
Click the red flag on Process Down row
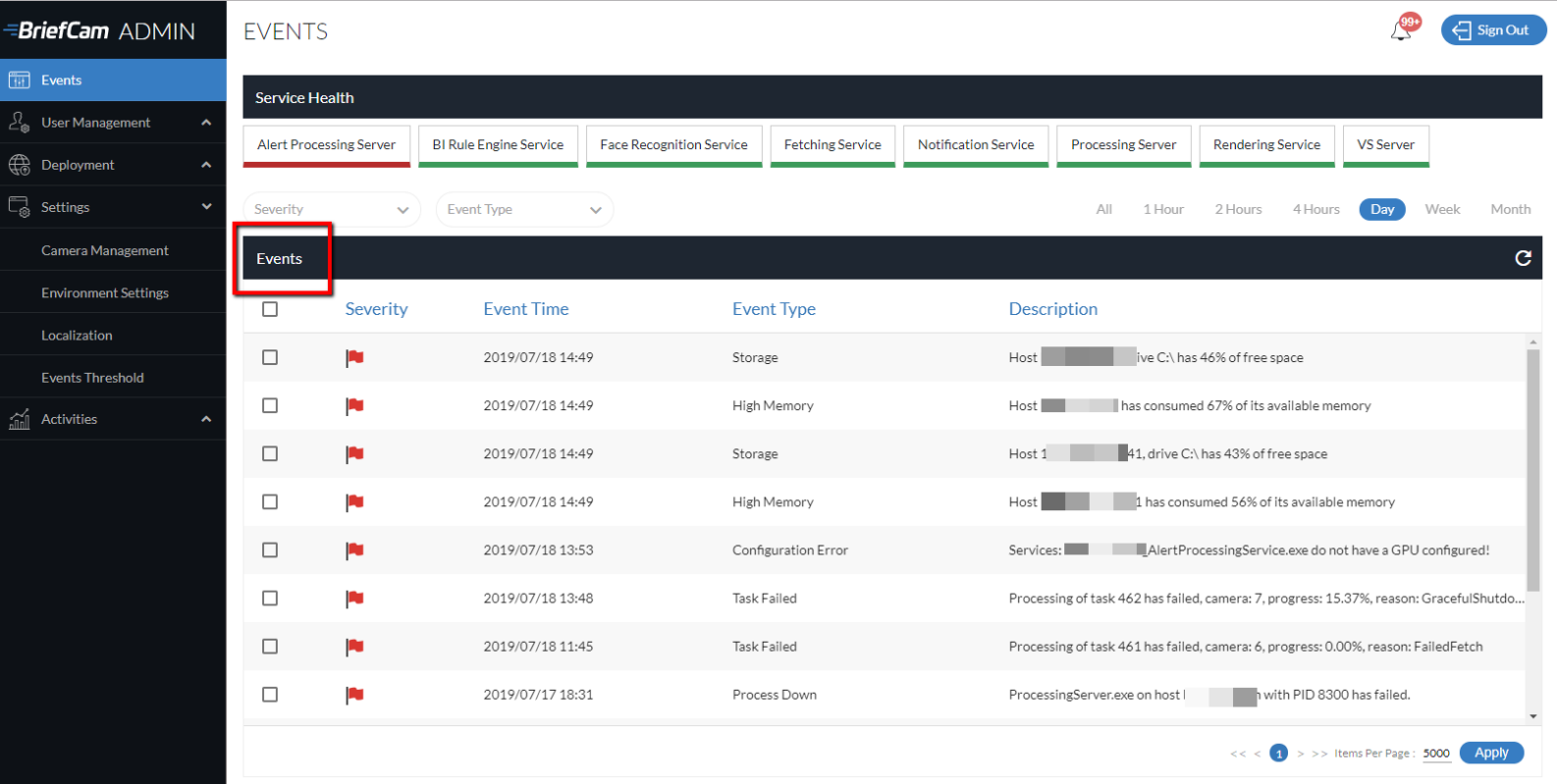click(354, 695)
